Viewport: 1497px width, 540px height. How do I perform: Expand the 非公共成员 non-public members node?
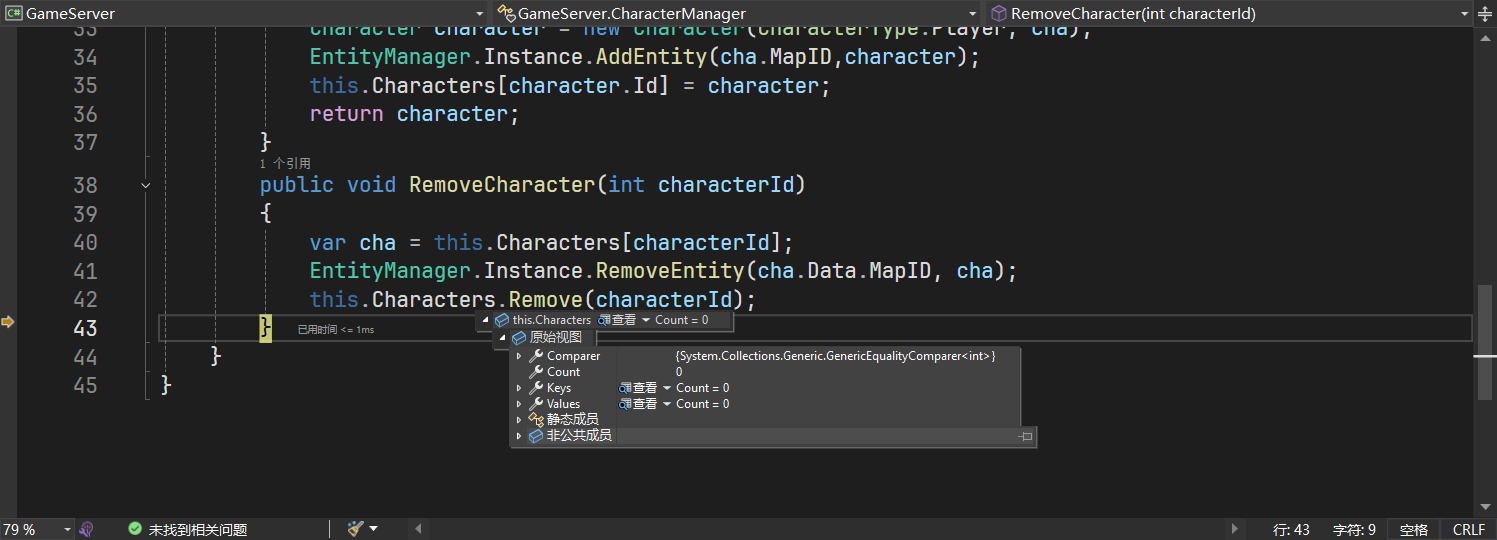pyautogui.click(x=518, y=436)
